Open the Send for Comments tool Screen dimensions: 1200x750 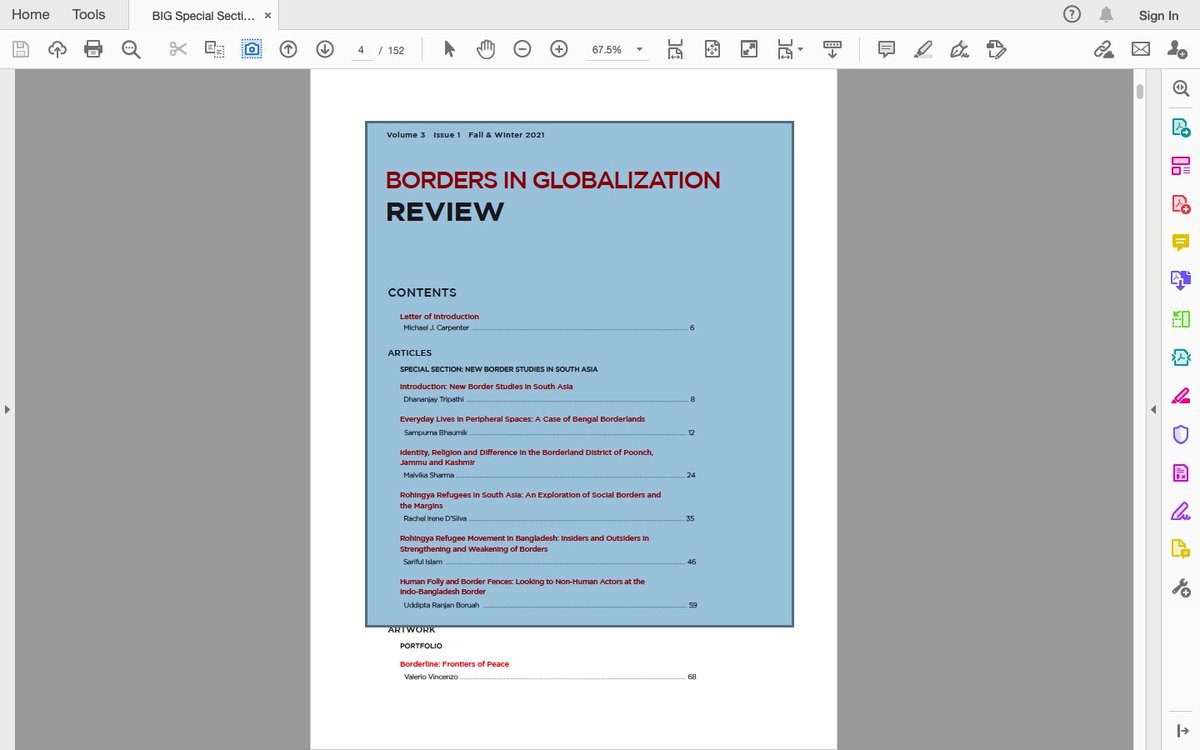(x=1181, y=549)
